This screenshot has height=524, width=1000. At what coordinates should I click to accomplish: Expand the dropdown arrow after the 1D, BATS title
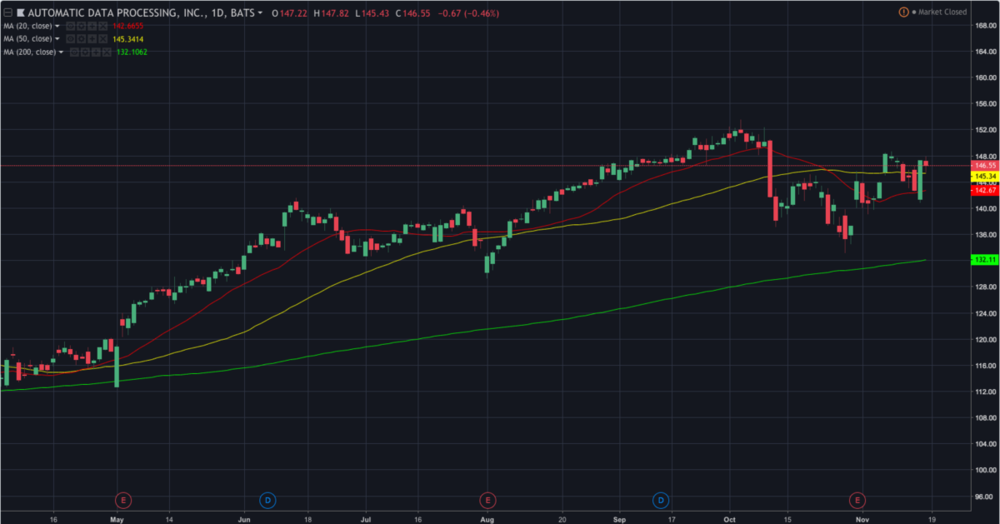pos(261,13)
